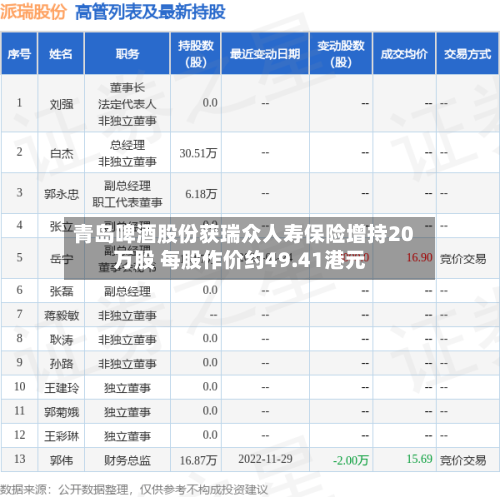Screen dimensions: 500x497
Task: Click the 序号 column header
Action: [x=19, y=54]
